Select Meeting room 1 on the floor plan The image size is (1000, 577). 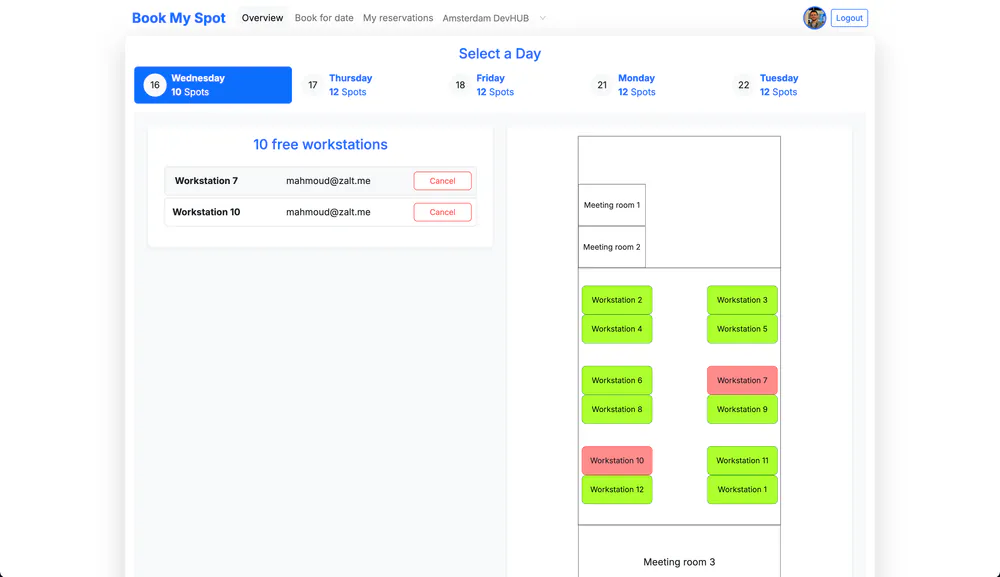tap(611, 204)
